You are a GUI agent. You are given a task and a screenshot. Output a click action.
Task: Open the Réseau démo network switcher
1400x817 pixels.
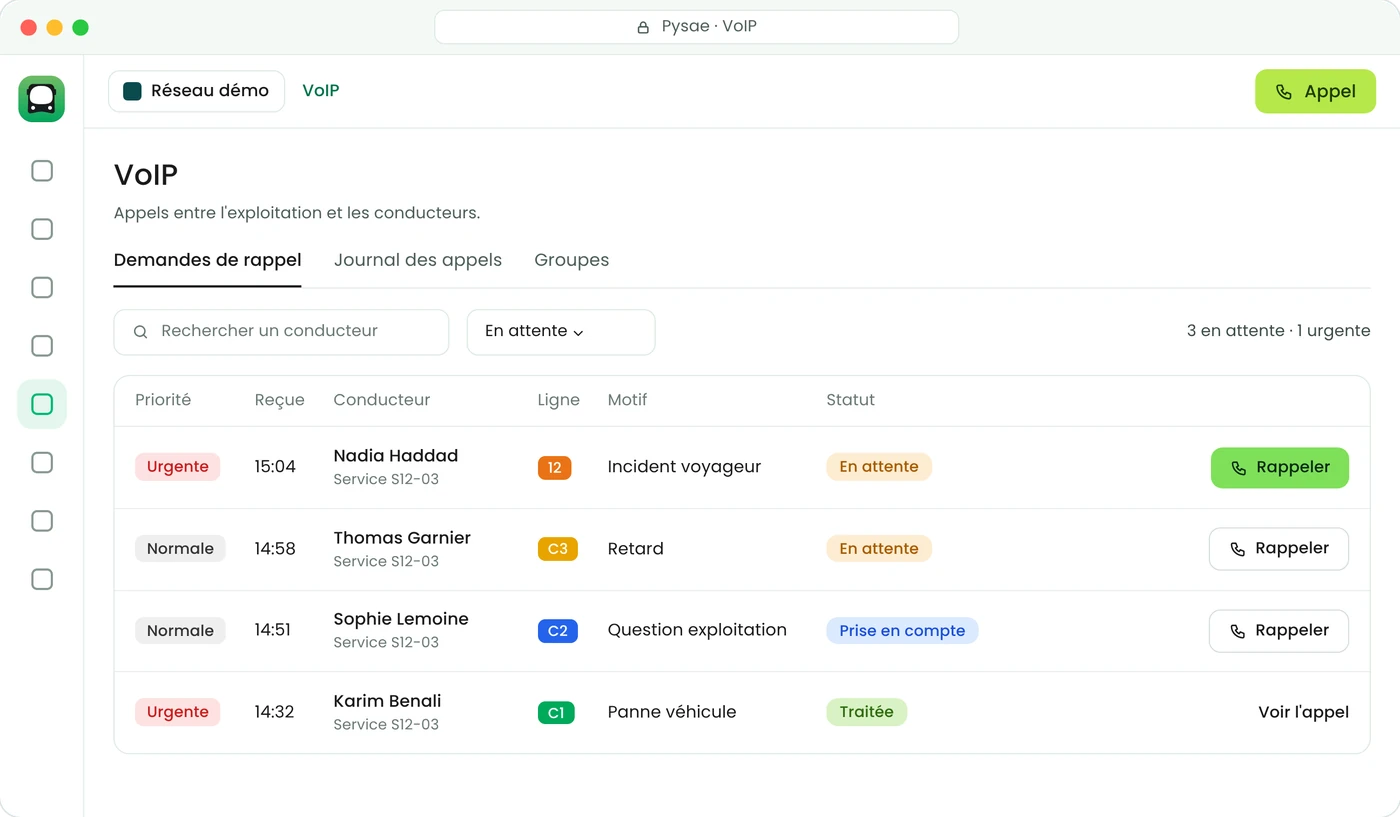pyautogui.click(x=196, y=91)
